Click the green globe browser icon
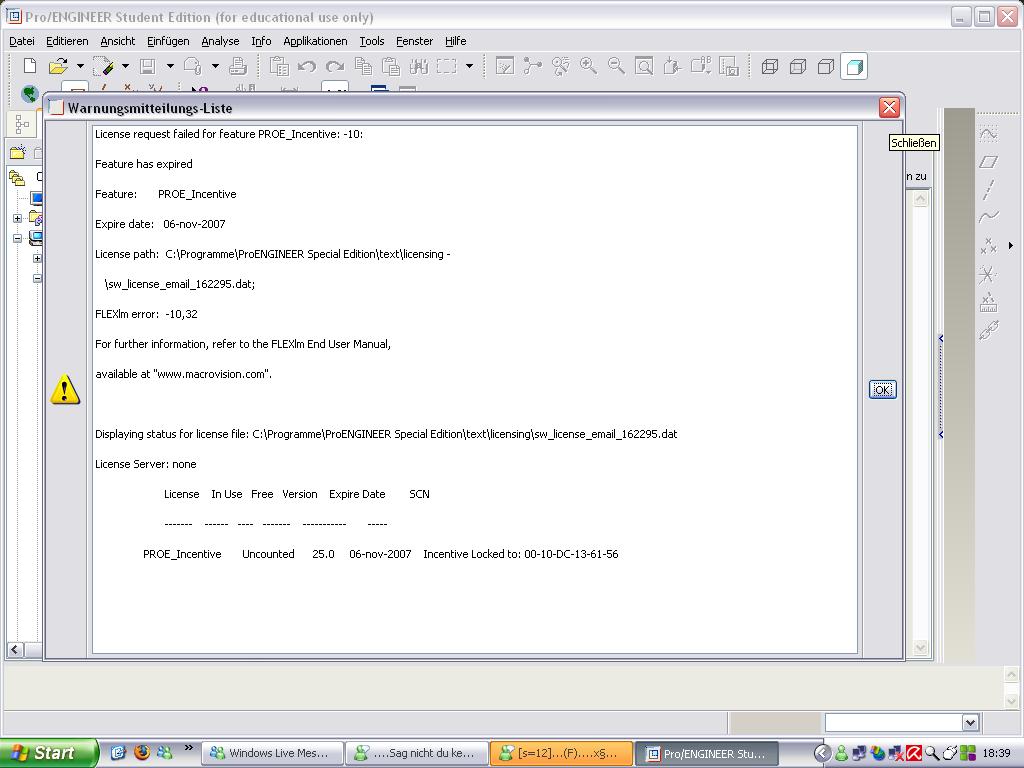Screen dimensions: 1024x768 (29, 93)
